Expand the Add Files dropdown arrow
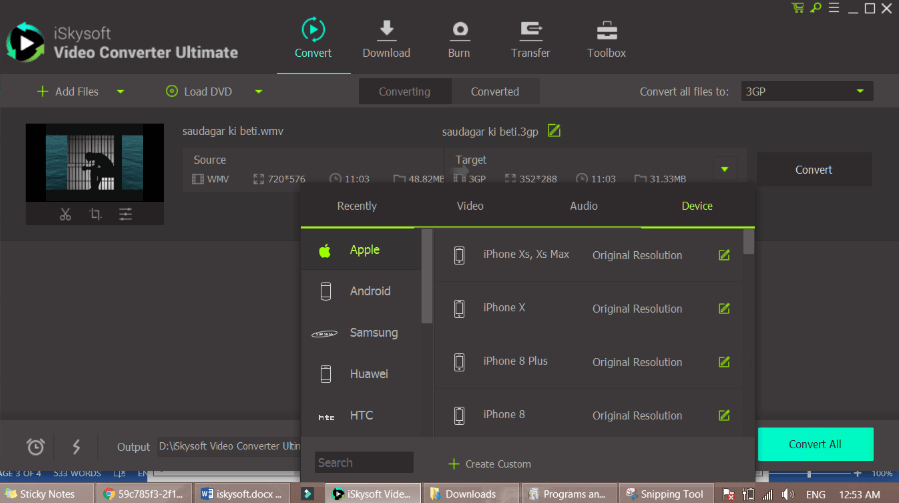This screenshot has width=899, height=503. point(120,92)
